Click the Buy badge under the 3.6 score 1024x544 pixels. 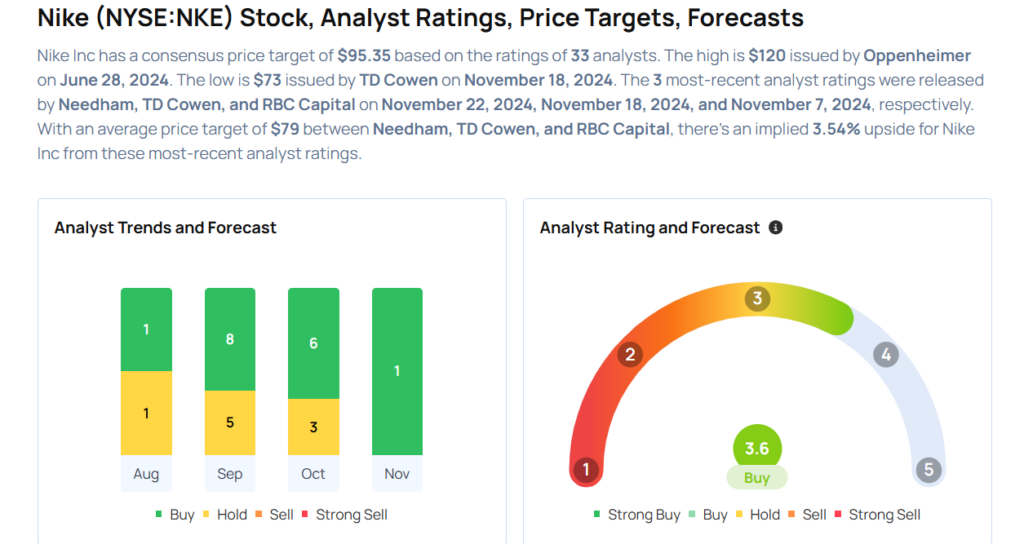(x=757, y=478)
